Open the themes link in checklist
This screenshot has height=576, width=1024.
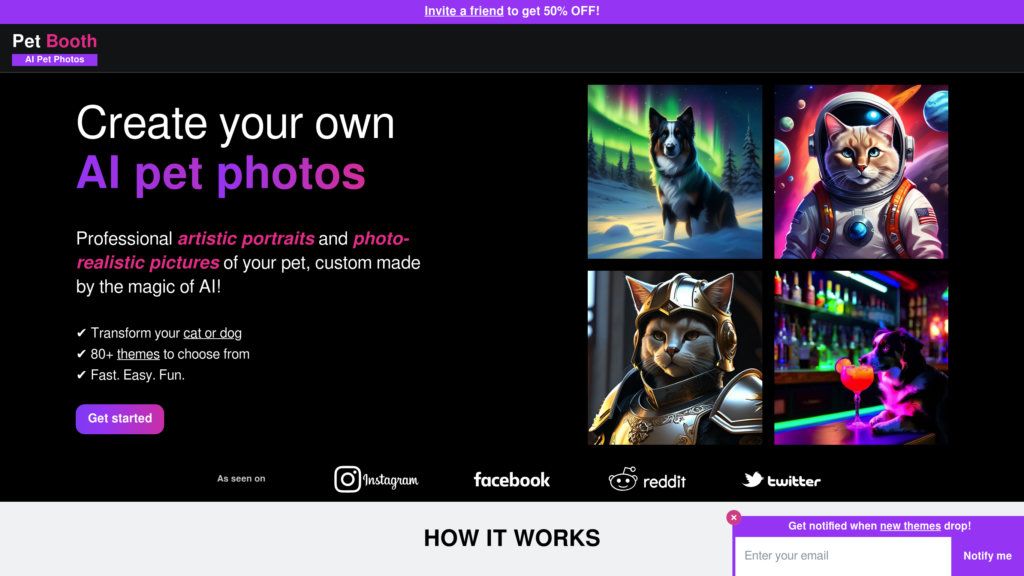(x=138, y=354)
